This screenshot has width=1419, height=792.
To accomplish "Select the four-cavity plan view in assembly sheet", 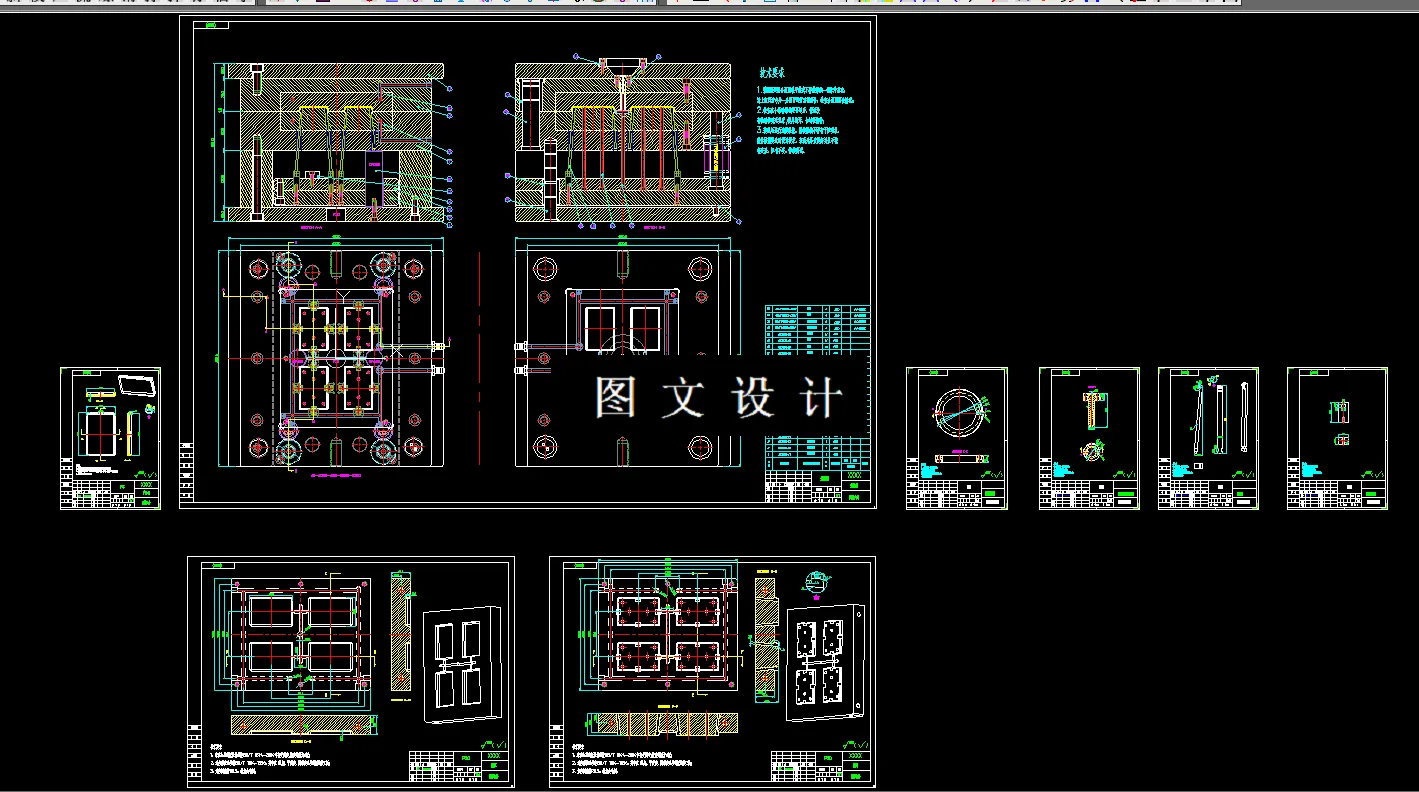I will pyautogui.click(x=331, y=358).
